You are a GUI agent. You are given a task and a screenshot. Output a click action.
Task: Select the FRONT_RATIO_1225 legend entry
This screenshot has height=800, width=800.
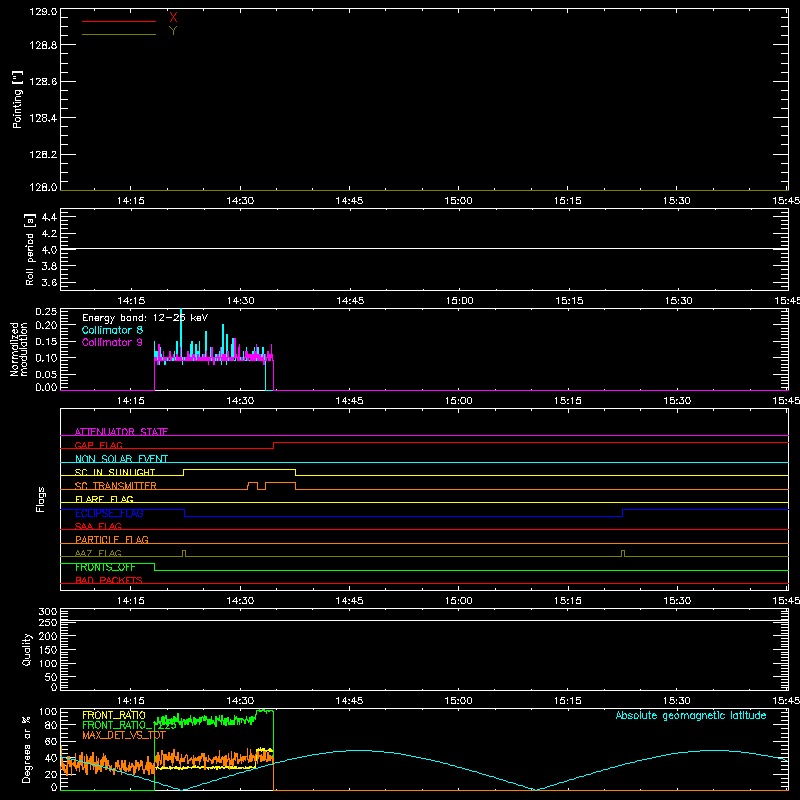coord(130,725)
